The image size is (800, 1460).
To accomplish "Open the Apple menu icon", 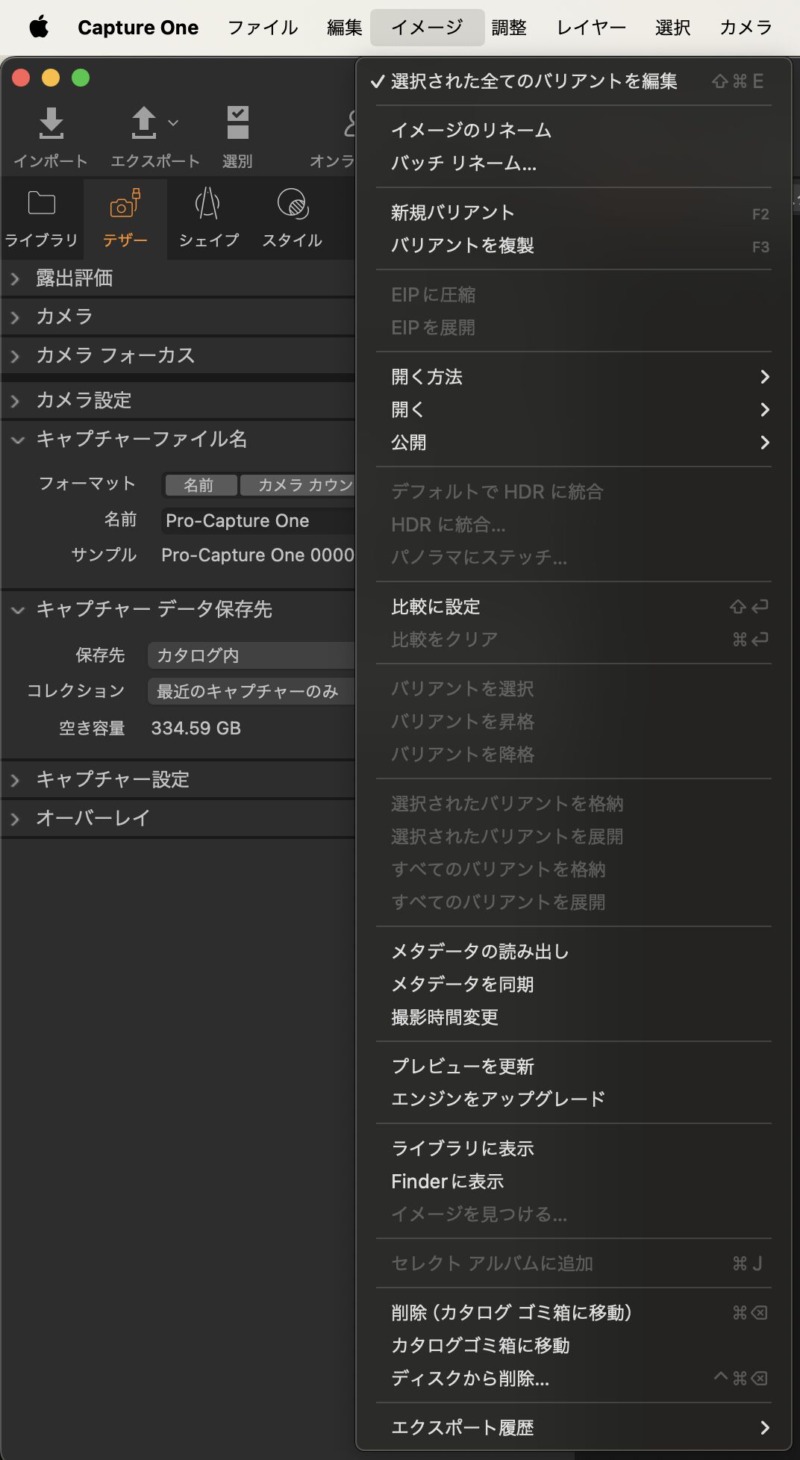I will (x=38, y=27).
